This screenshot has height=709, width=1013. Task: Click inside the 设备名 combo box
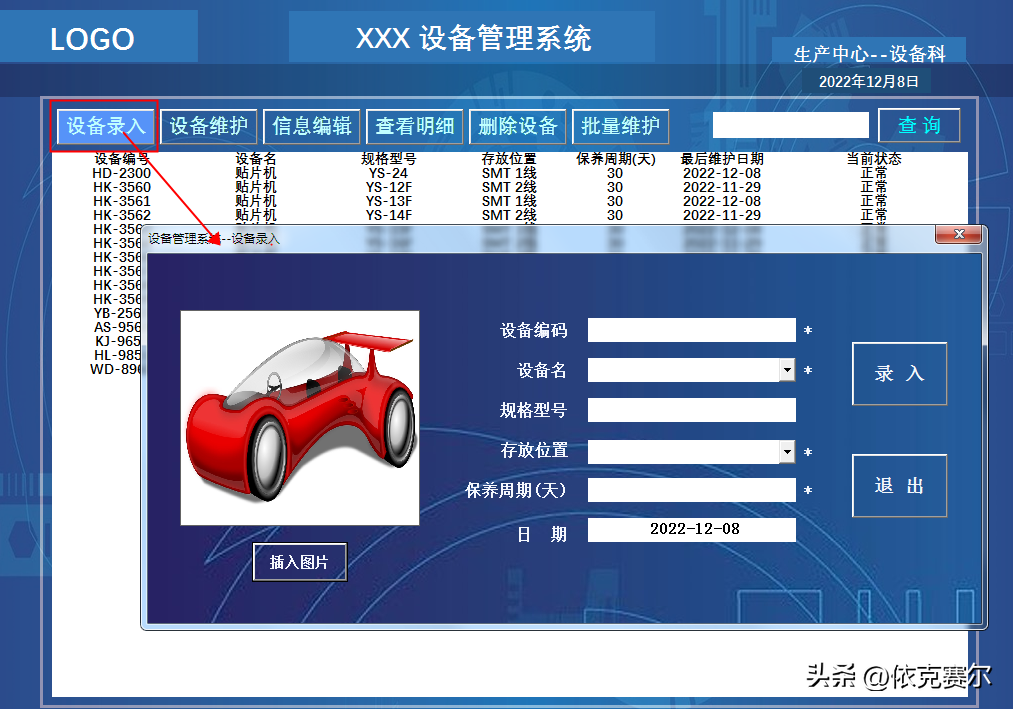point(684,370)
